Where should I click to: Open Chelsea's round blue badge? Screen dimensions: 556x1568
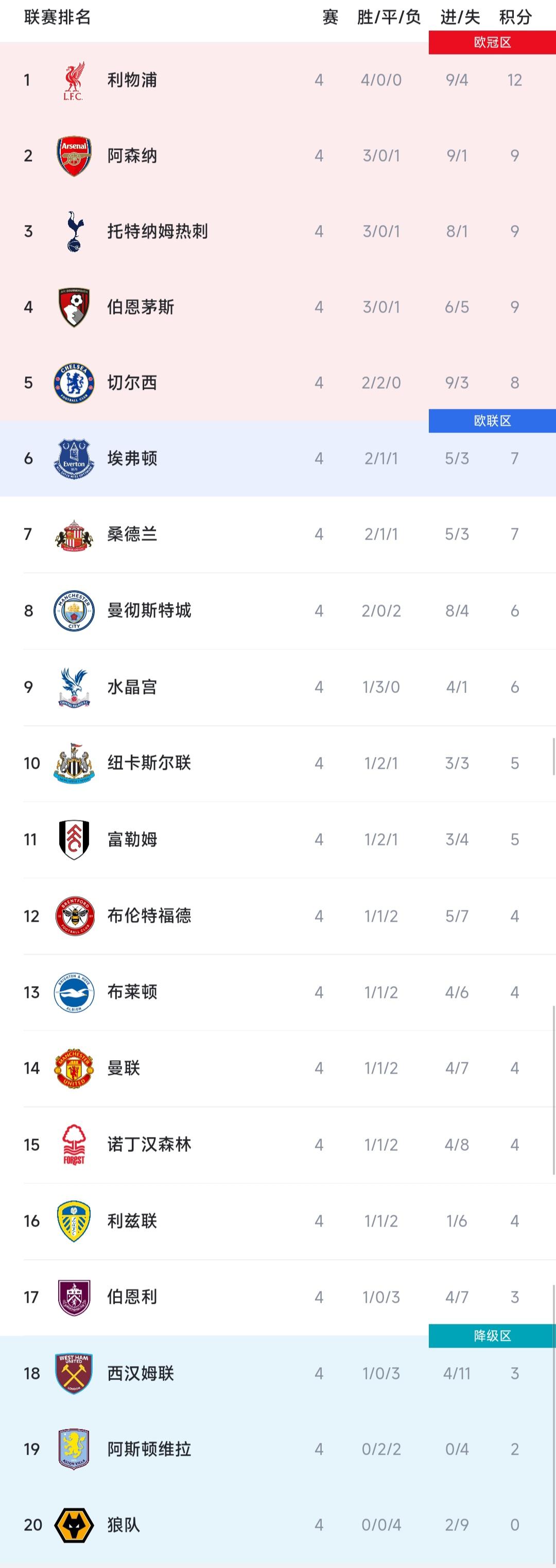point(74,383)
